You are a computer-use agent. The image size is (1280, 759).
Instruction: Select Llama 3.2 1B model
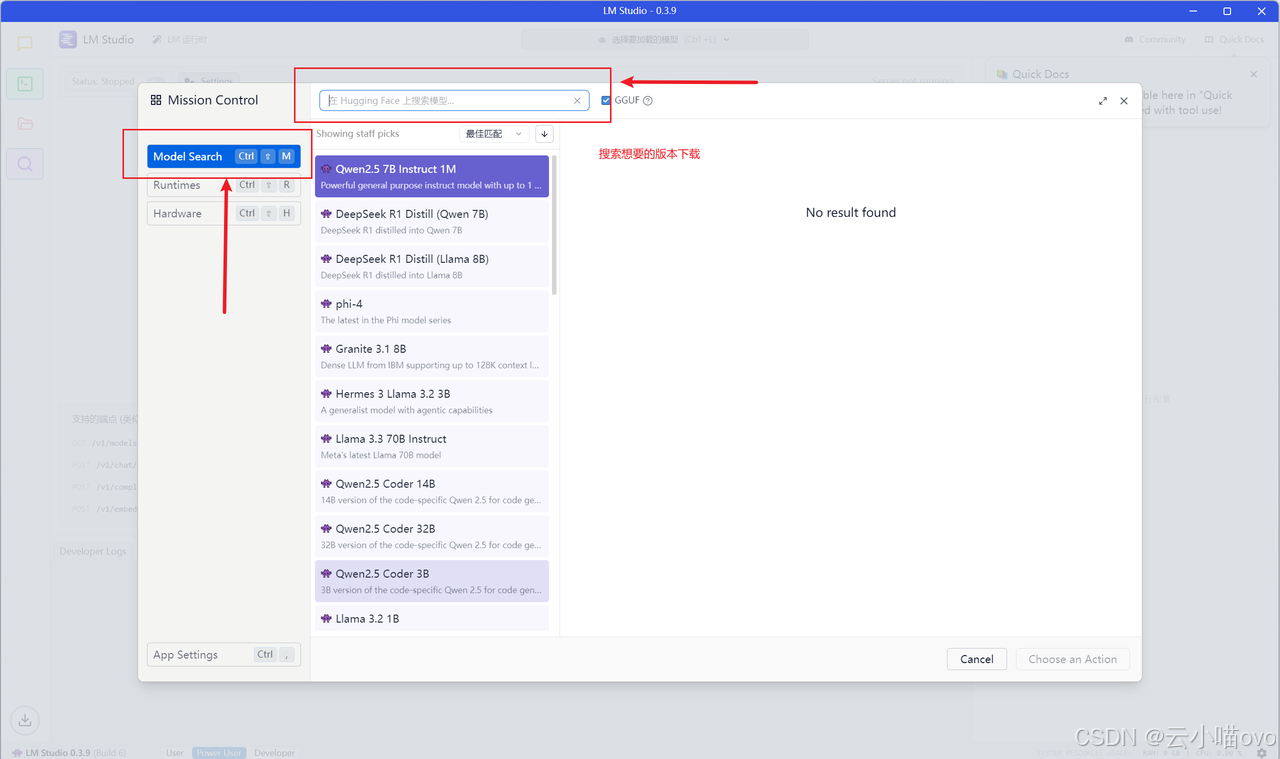tap(432, 619)
